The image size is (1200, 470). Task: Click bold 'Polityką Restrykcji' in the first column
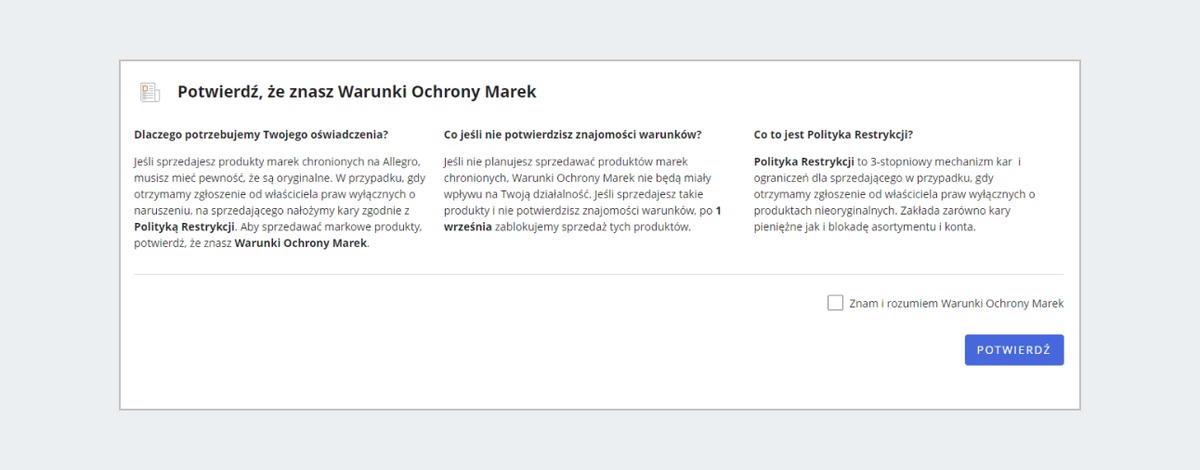(x=184, y=227)
